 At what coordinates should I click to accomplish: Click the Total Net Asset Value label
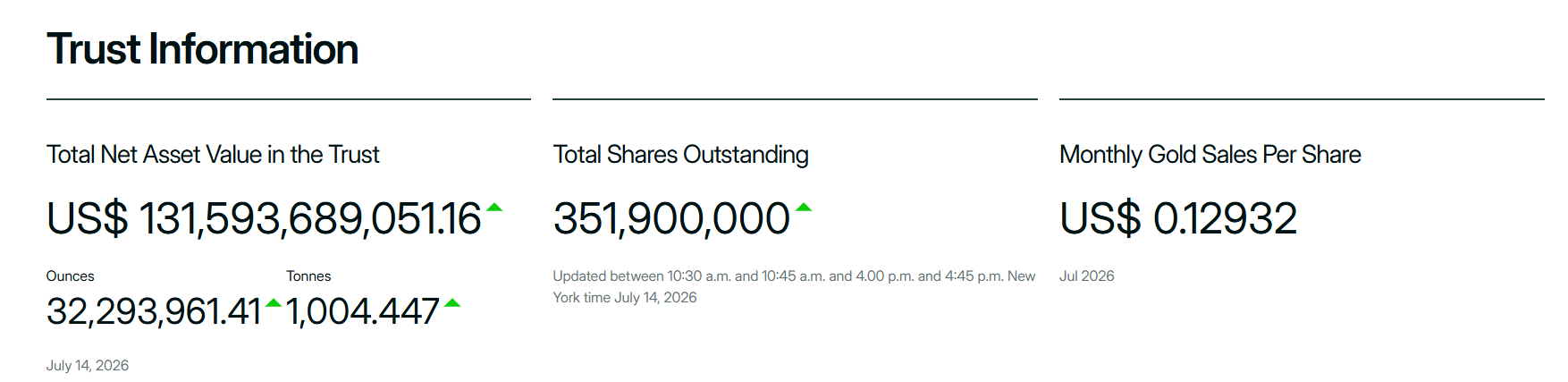(x=213, y=155)
